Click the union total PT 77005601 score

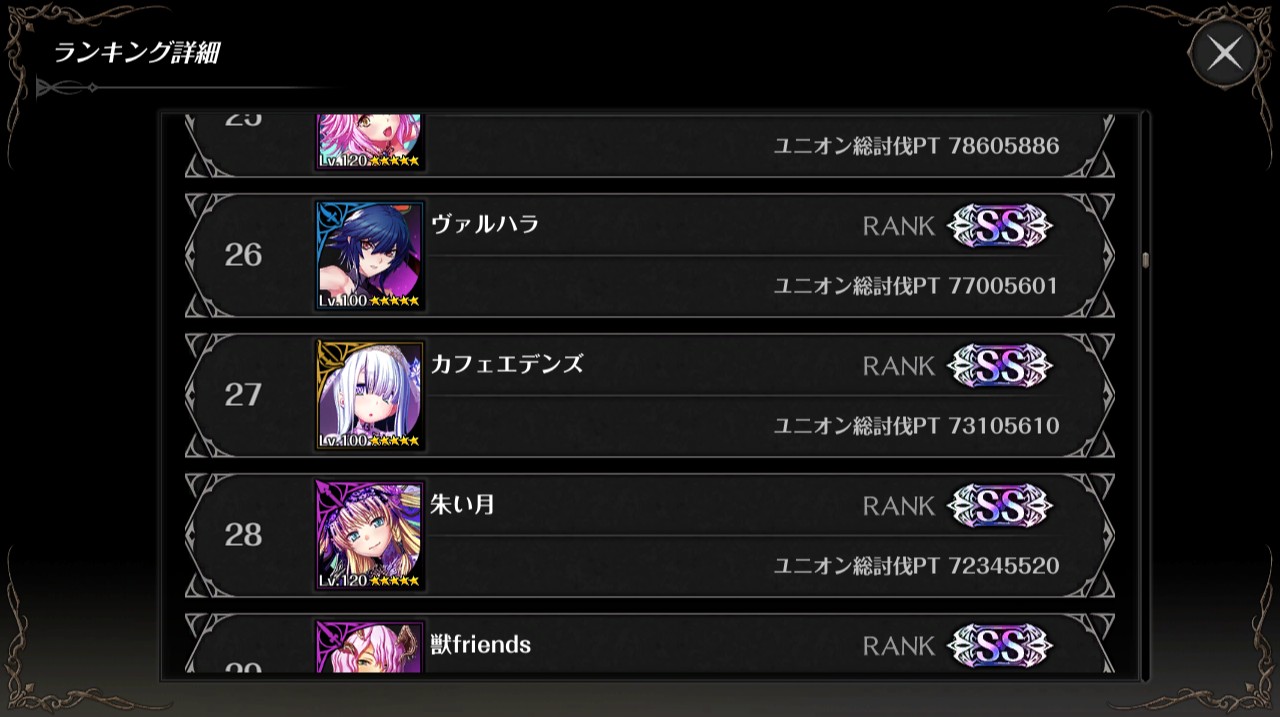[916, 286]
